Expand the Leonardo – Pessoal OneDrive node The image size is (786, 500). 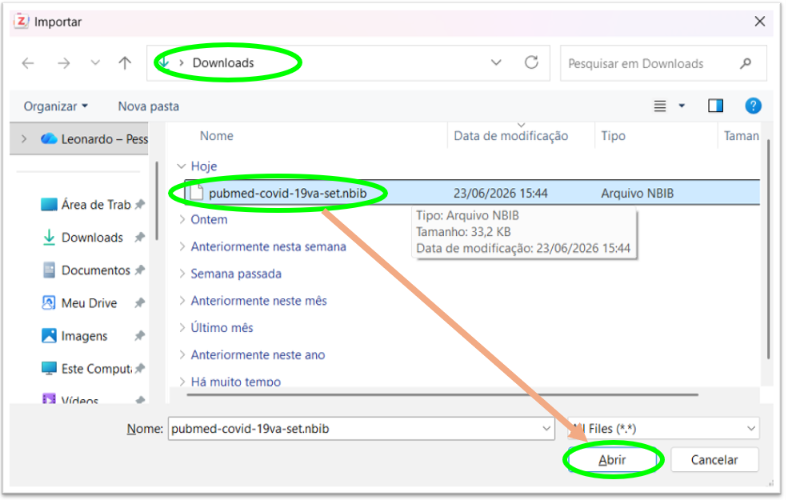(x=24, y=139)
